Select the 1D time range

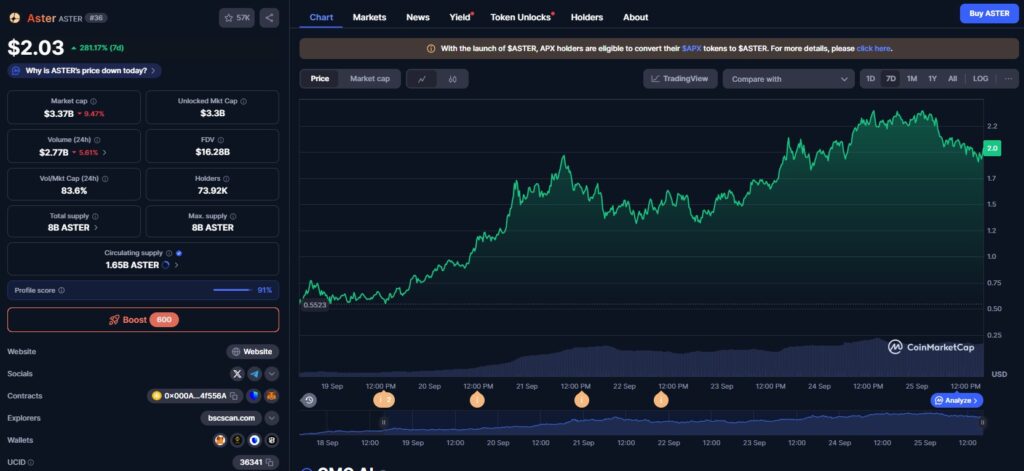[870, 79]
